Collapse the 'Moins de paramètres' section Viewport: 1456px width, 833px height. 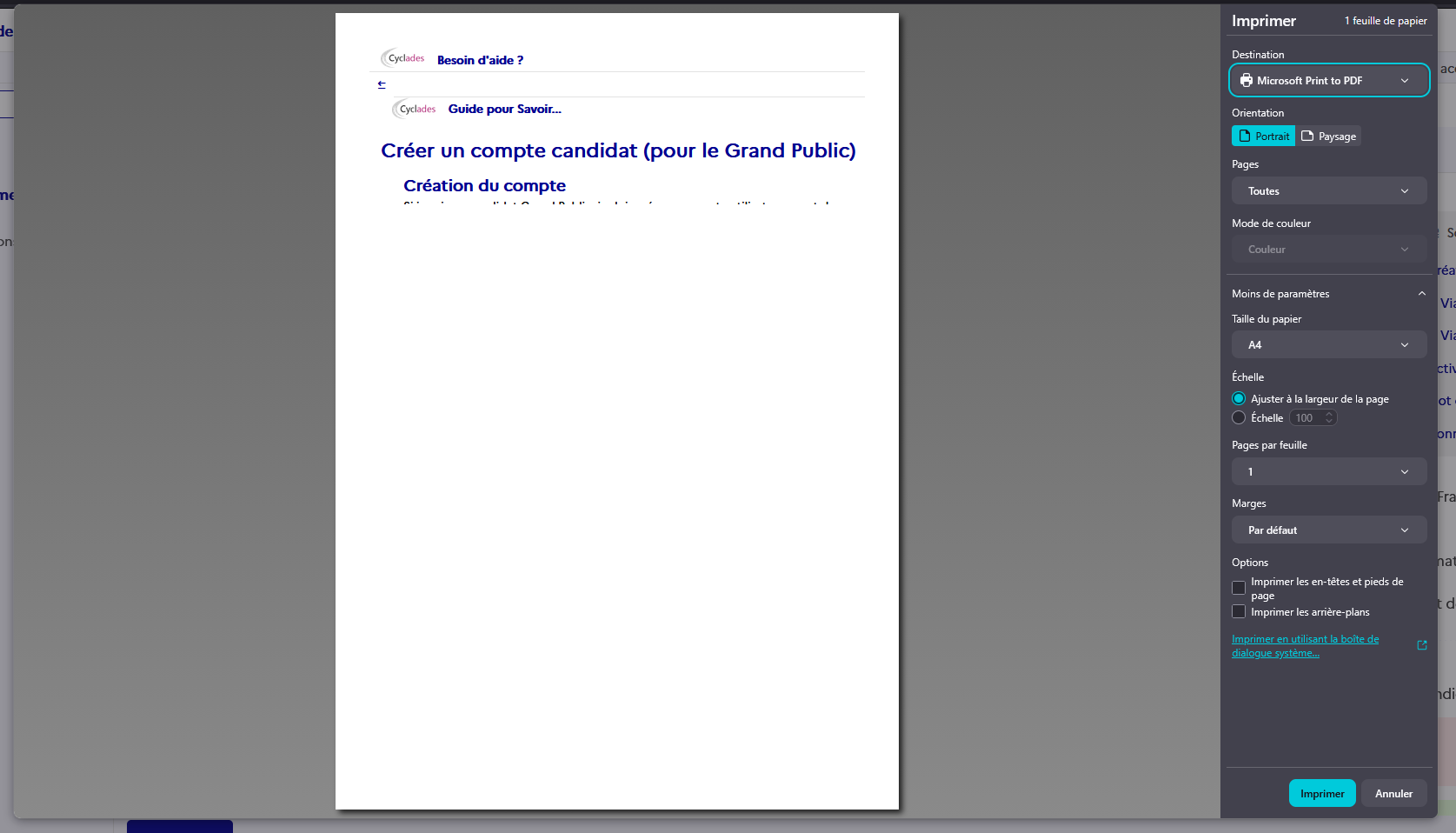point(1328,294)
